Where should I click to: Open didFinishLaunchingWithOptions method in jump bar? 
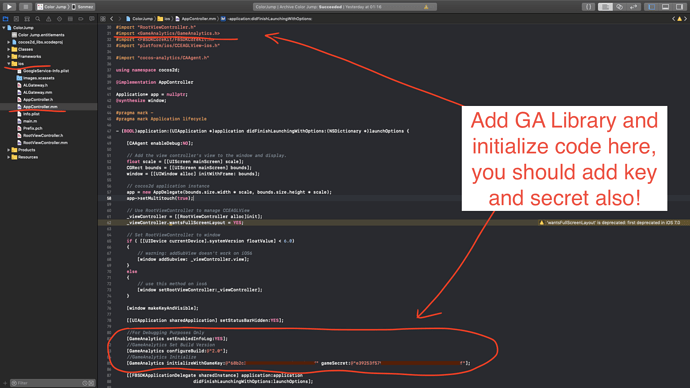point(267,19)
